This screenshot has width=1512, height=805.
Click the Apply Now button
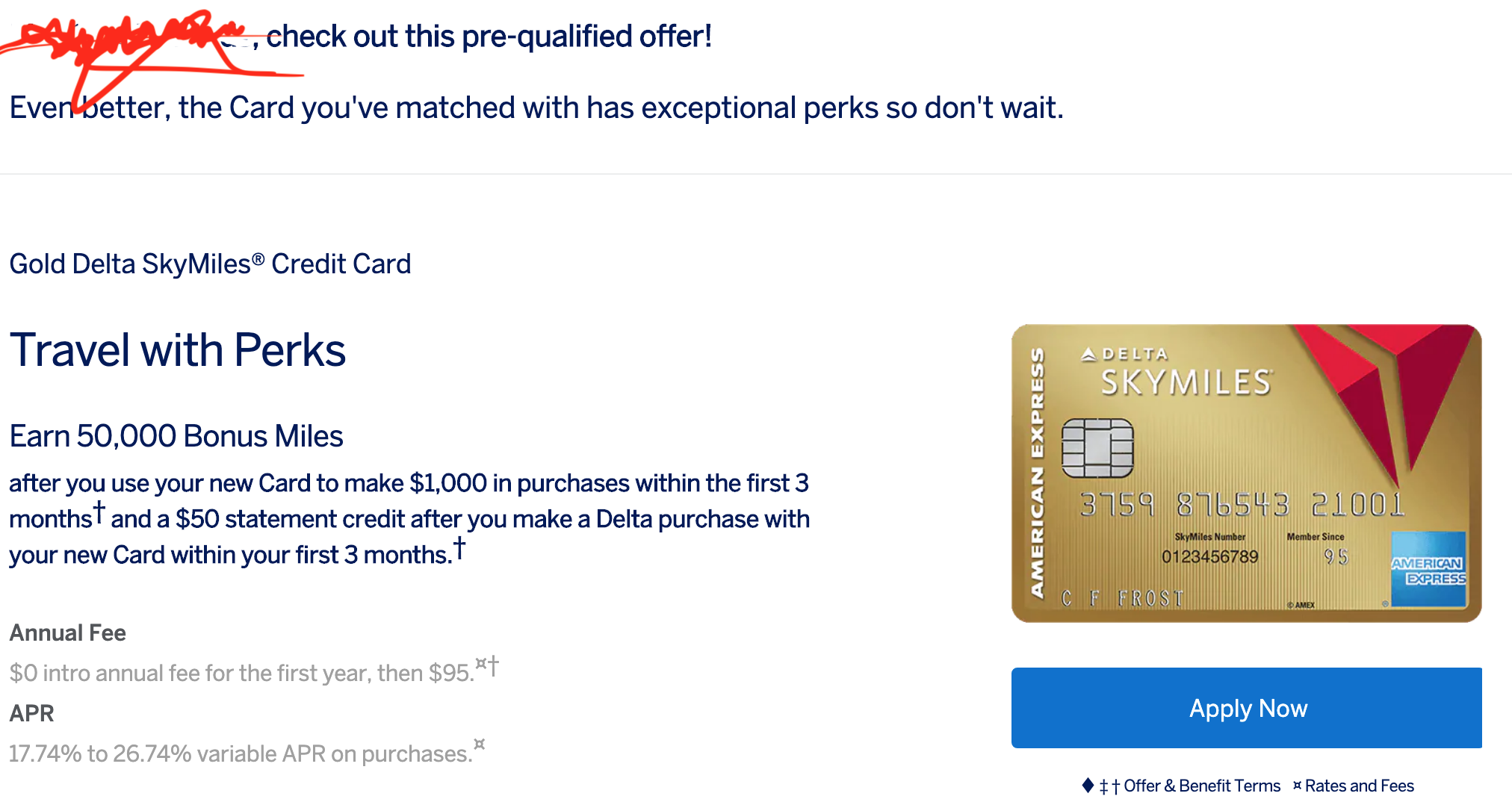[x=1246, y=707]
